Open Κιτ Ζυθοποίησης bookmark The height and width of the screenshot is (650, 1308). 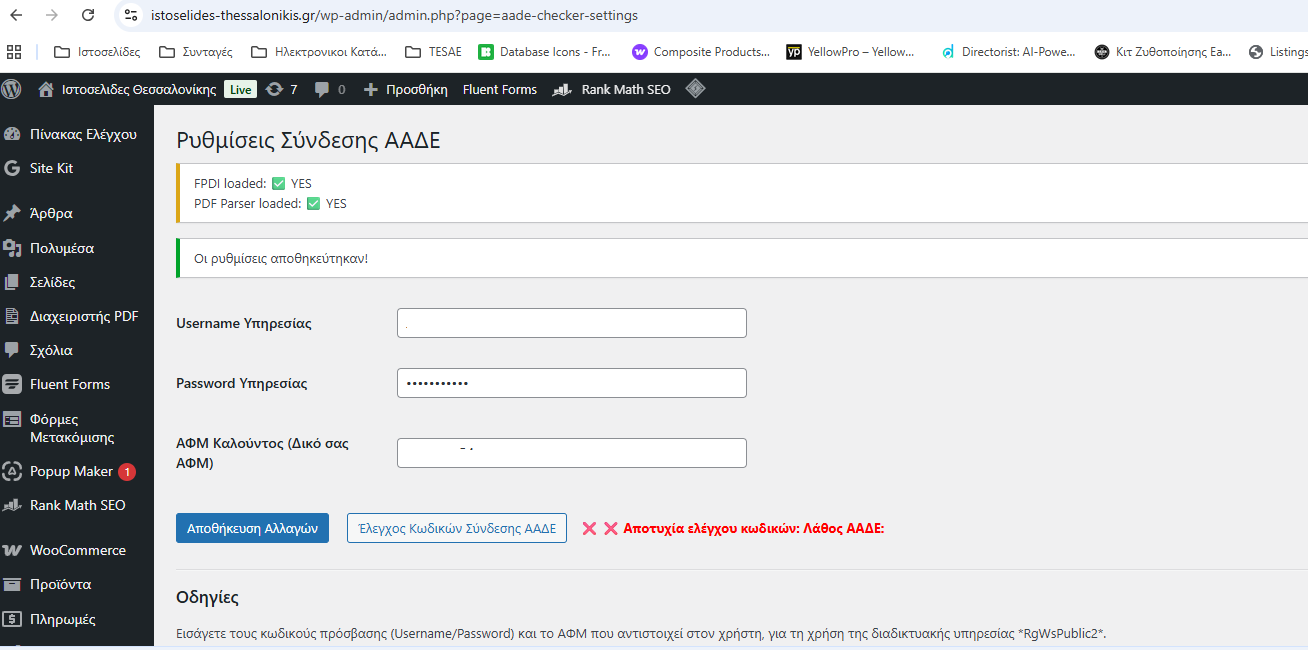(1163, 52)
